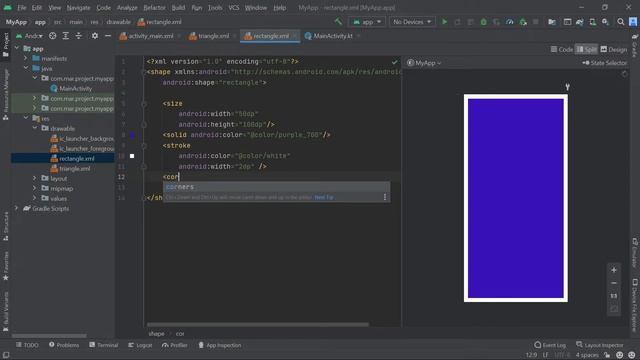Click the purple rectangle preview
The width and height of the screenshot is (640, 360).
click(516, 198)
